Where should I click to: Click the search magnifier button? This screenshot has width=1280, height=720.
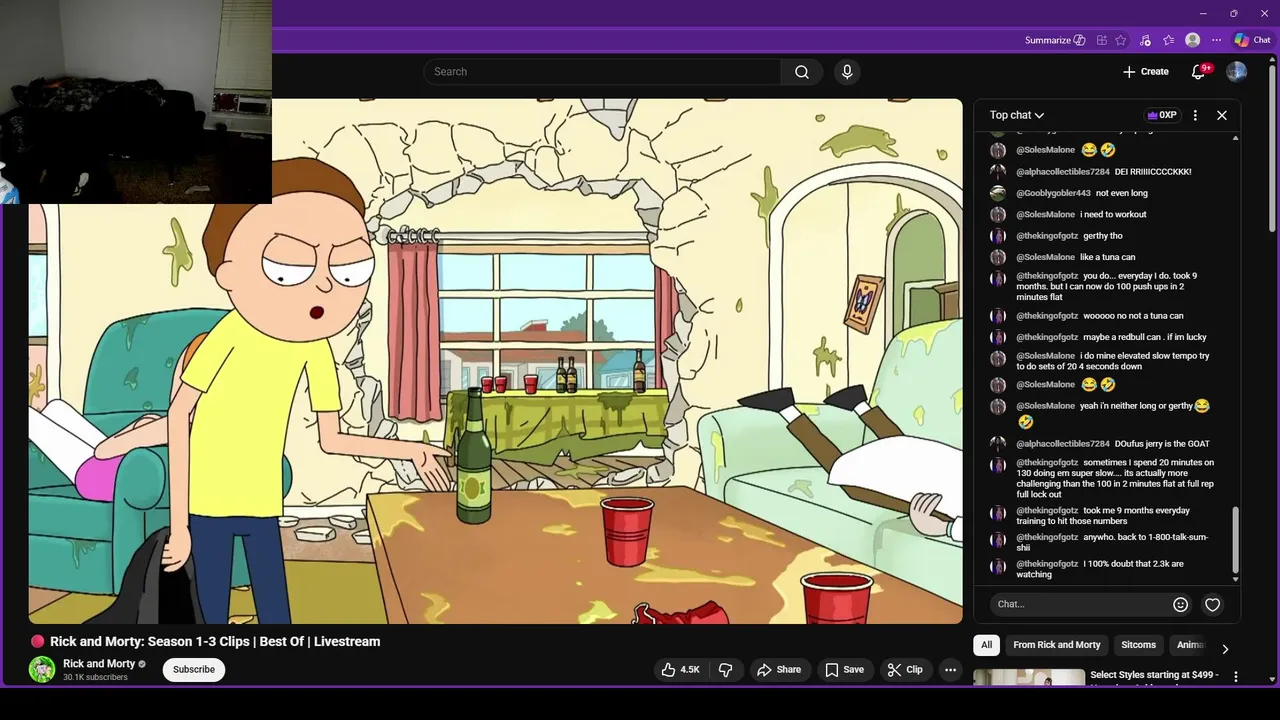tap(802, 72)
